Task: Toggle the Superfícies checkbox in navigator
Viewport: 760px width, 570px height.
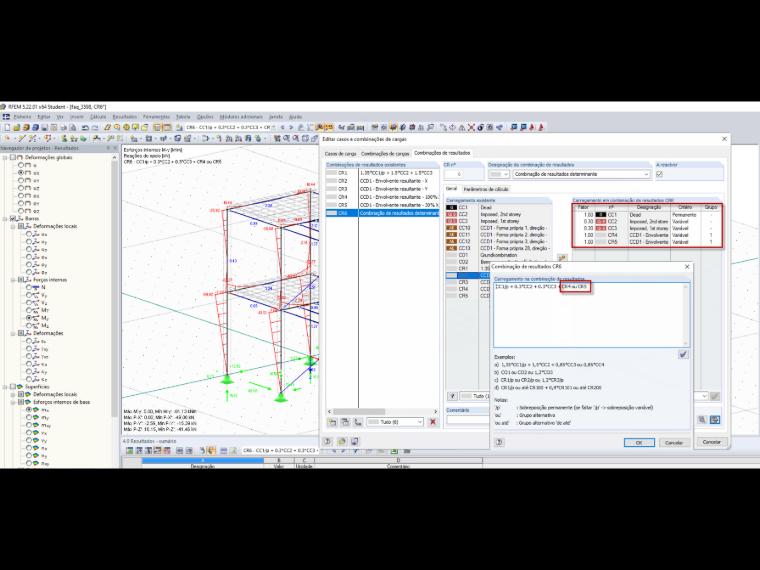Action: (13, 387)
